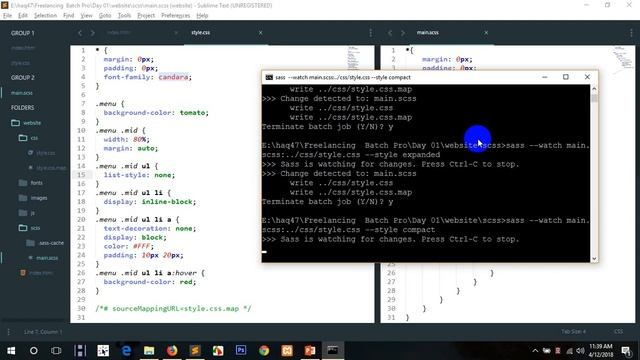Switch to the style.css tab
The image size is (640, 360).
click(200, 32)
